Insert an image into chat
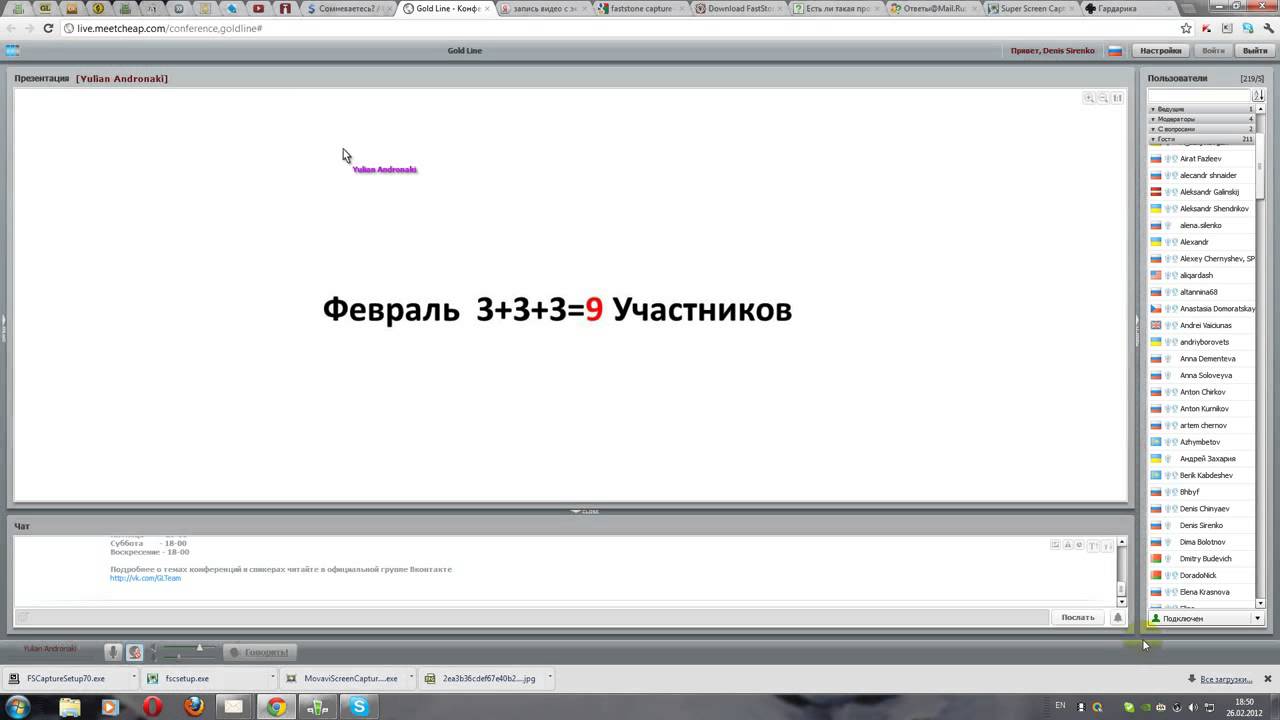 (1055, 545)
